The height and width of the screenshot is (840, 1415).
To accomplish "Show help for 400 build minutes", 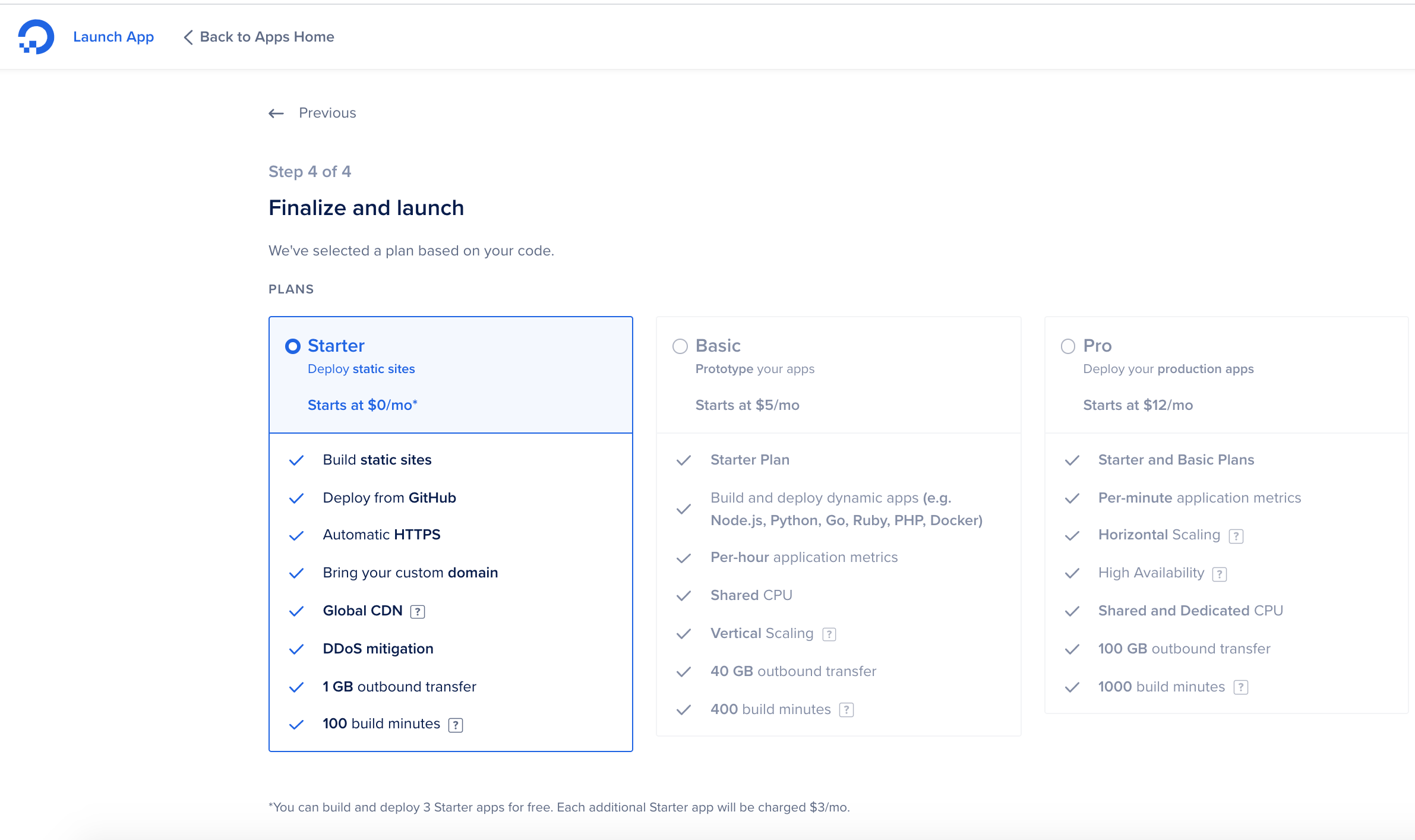I will (847, 710).
